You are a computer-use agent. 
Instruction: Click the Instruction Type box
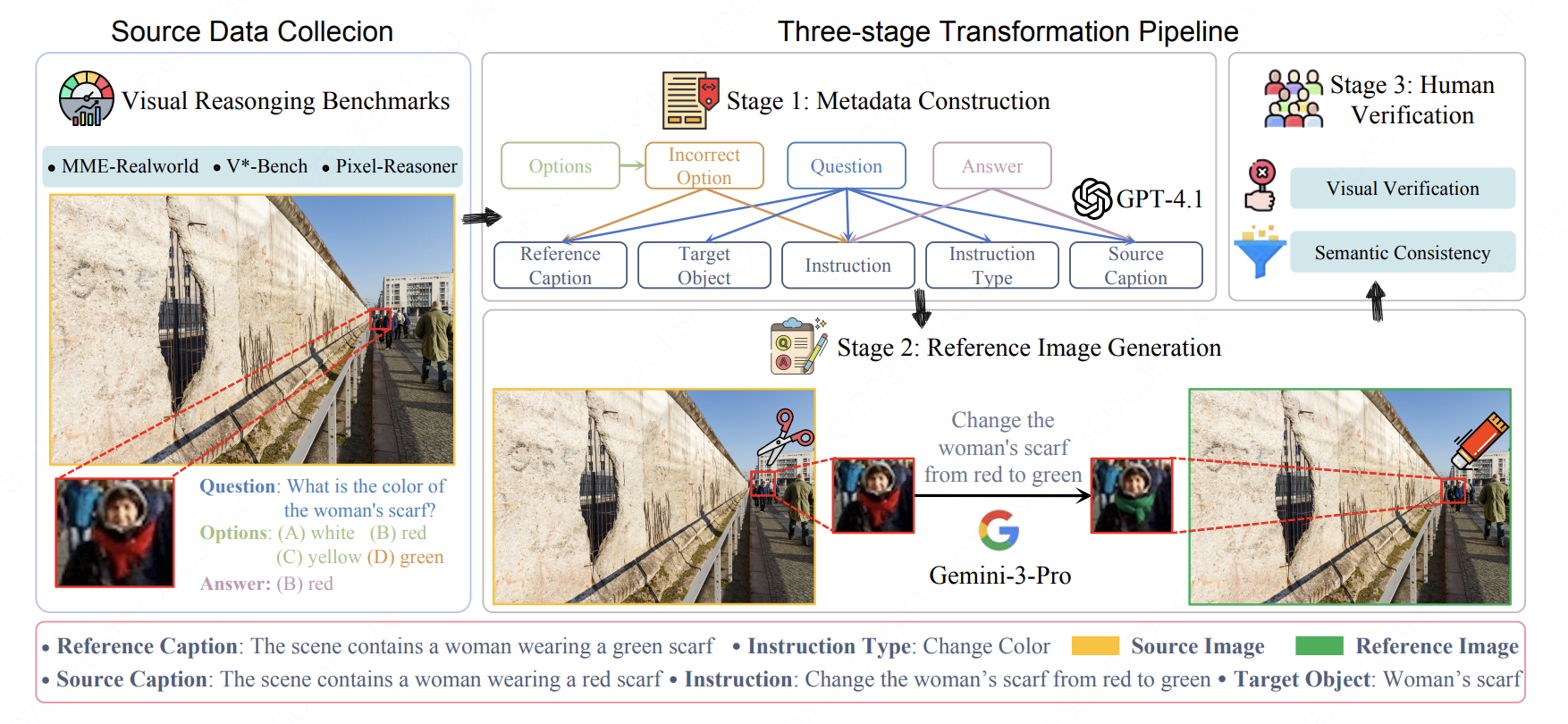click(992, 265)
